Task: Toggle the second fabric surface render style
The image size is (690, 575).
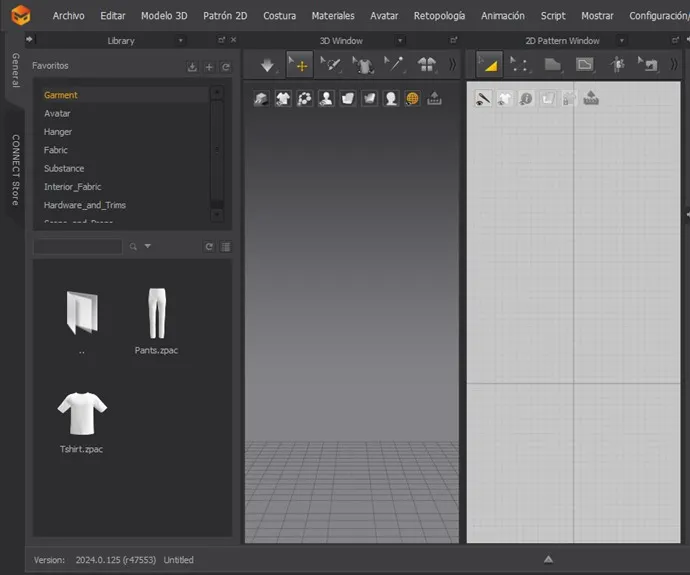Action: coord(369,99)
